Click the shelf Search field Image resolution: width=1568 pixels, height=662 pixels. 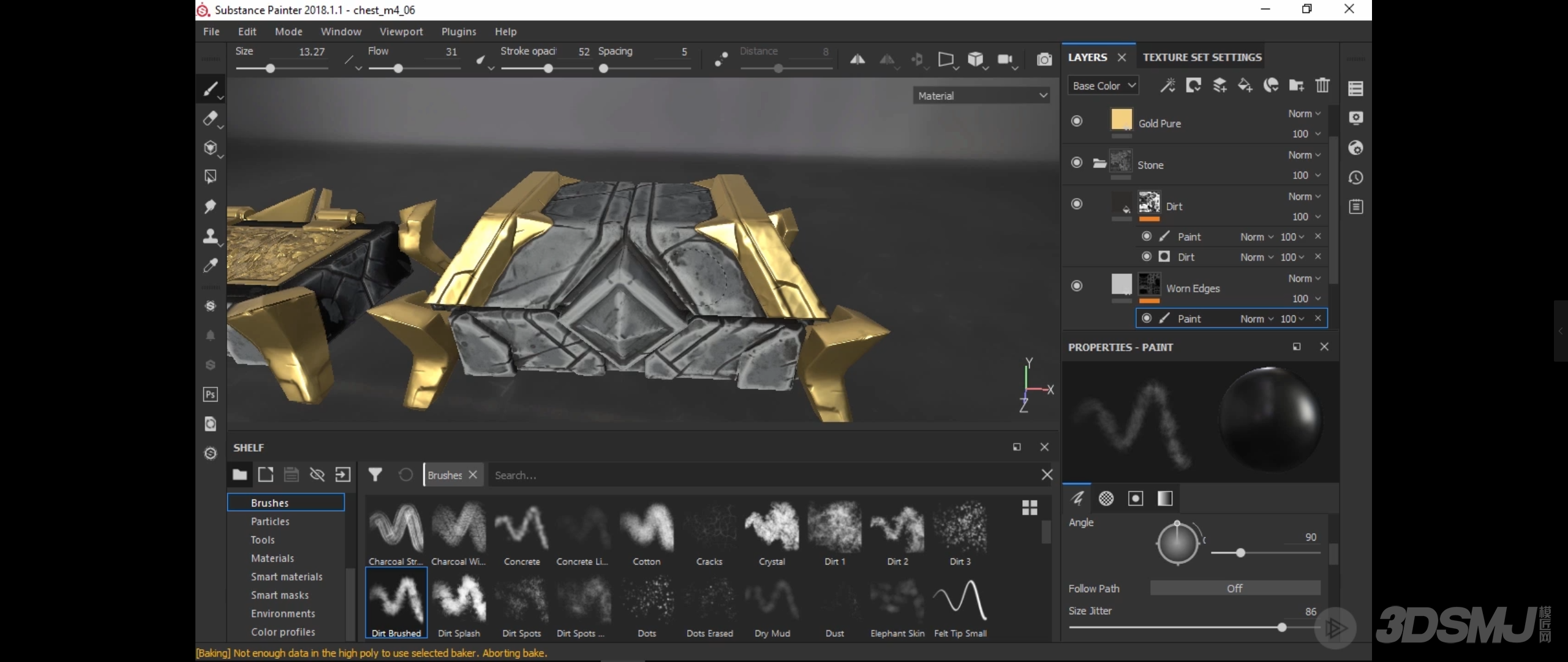tap(763, 475)
